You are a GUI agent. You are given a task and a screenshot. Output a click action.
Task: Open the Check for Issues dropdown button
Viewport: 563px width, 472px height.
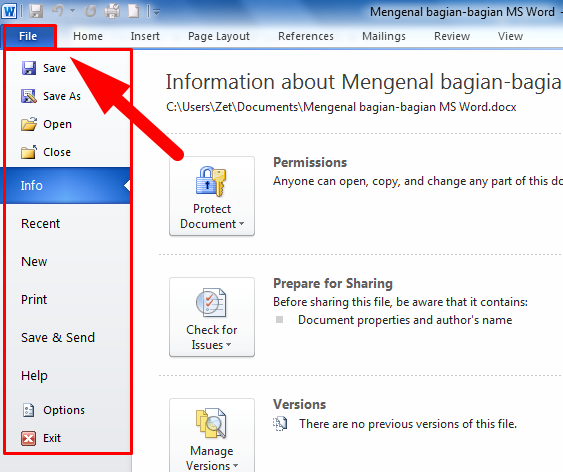pyautogui.click(x=212, y=317)
